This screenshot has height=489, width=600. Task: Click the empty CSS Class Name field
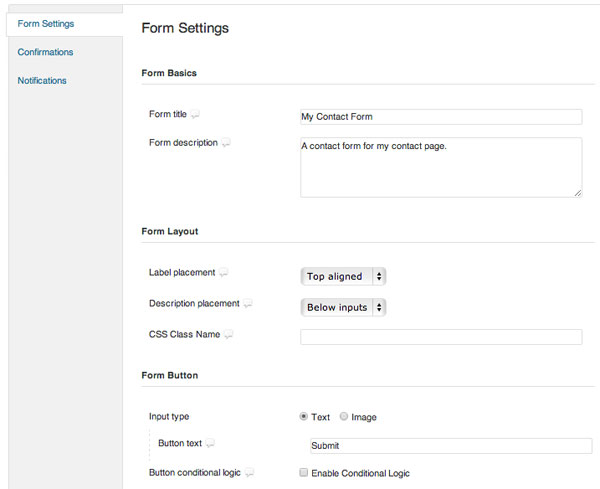441,337
